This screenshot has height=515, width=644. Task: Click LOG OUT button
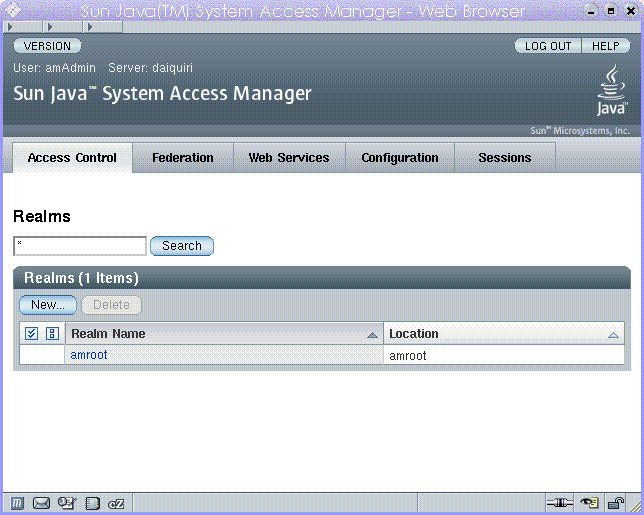click(x=548, y=46)
